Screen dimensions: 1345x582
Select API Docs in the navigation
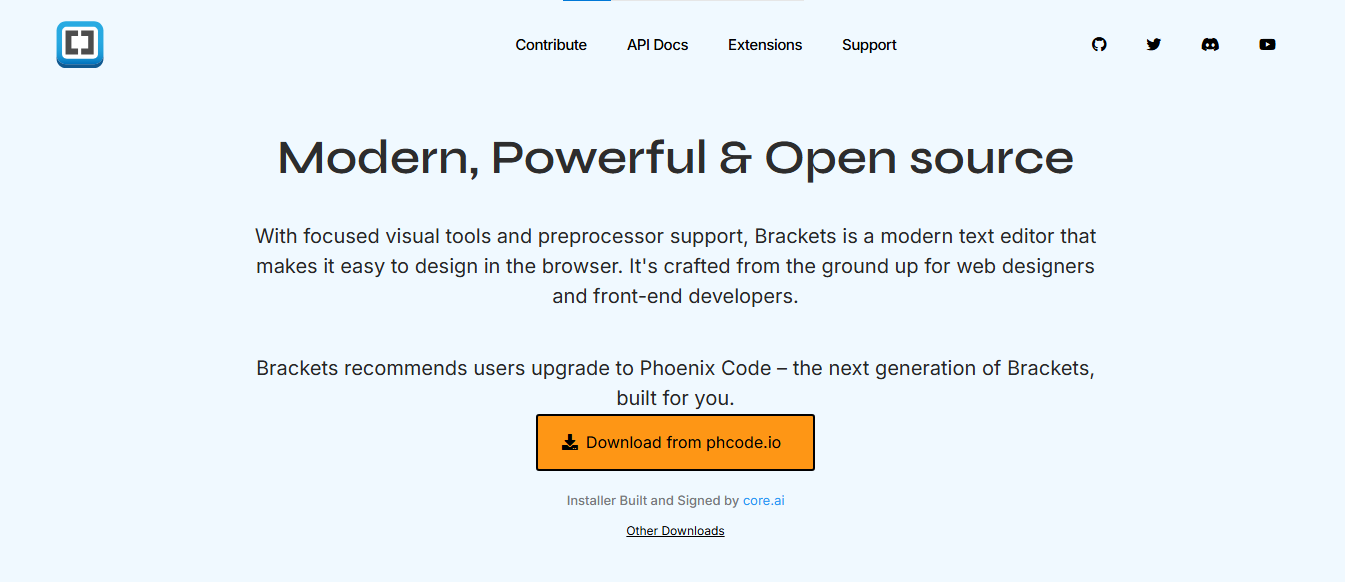[x=657, y=44]
